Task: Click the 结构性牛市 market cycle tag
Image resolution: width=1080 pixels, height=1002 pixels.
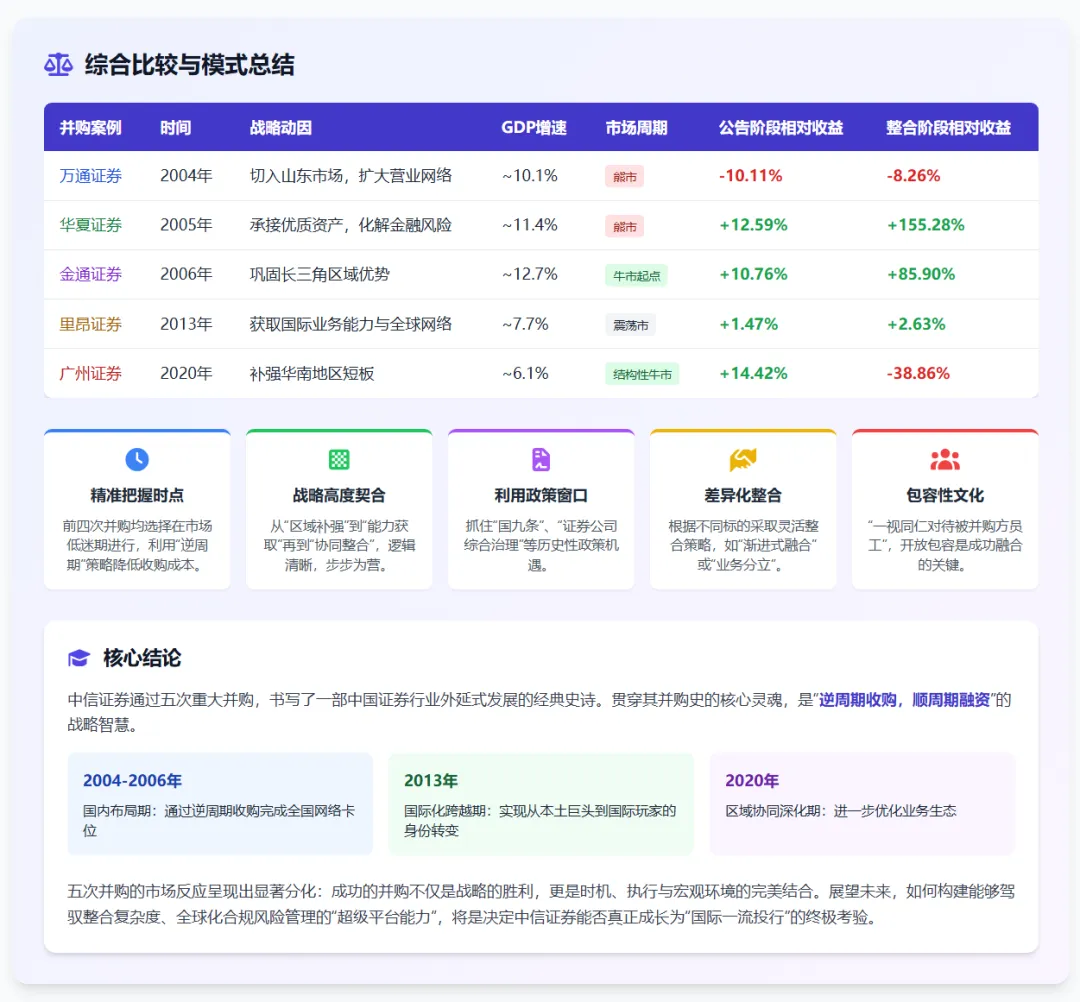Action: (642, 374)
